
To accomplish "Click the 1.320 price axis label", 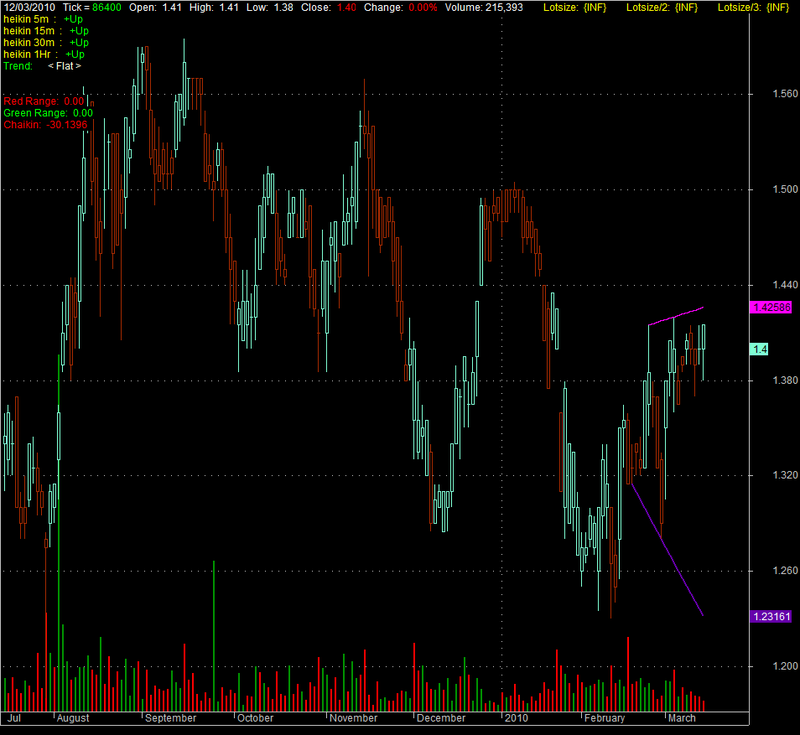I will 785,475.
